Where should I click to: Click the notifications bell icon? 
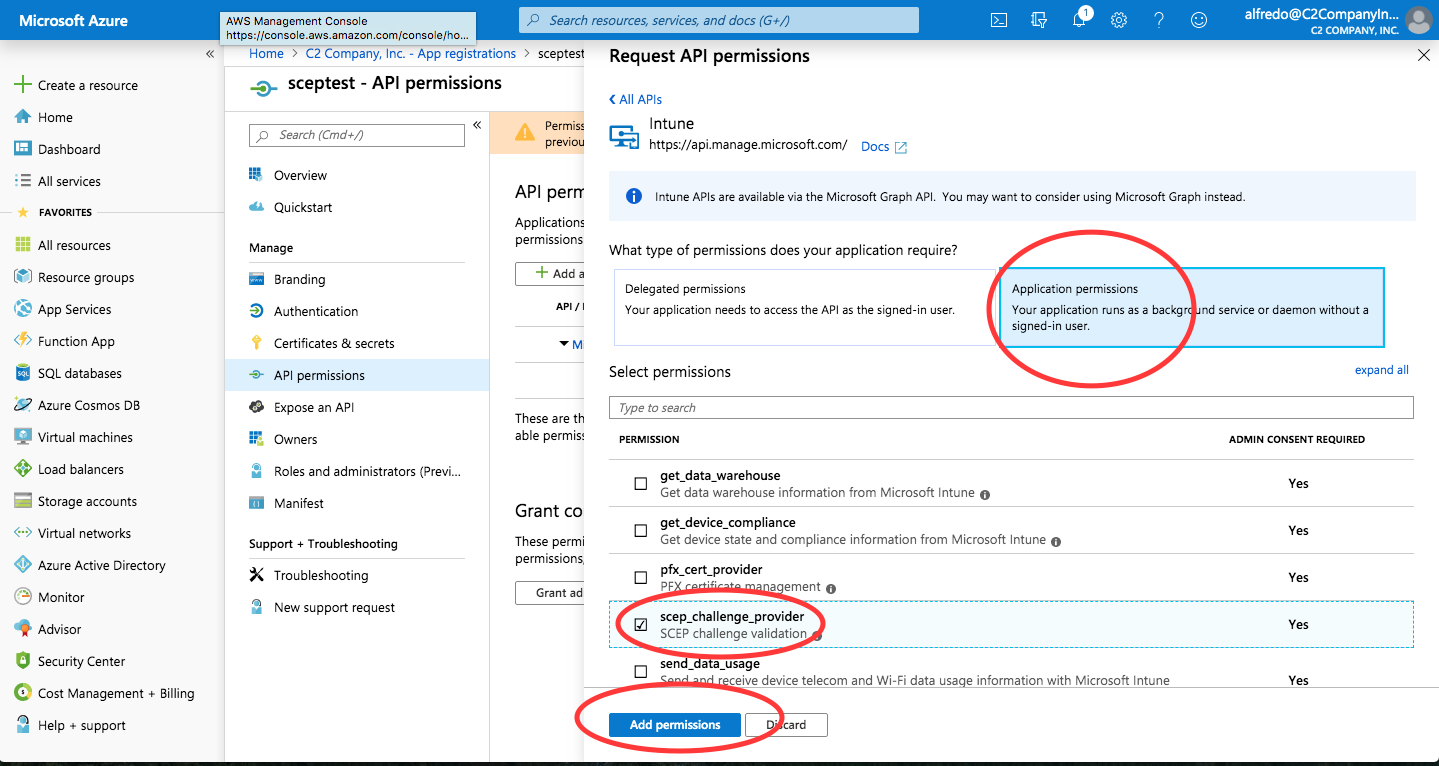[1079, 20]
